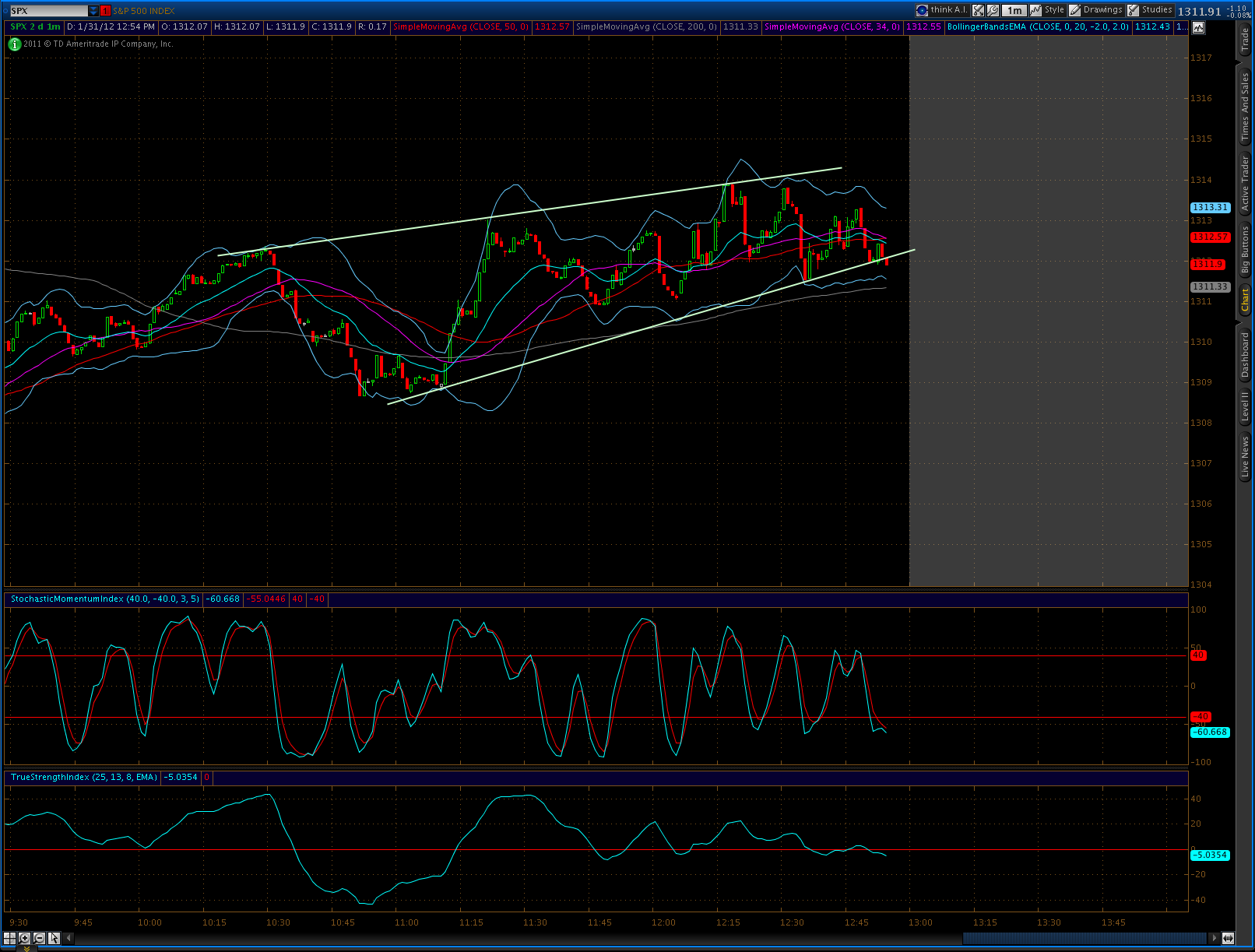This screenshot has width=1255, height=952.
Task: Click the 13:00 time axis label
Action: click(920, 922)
